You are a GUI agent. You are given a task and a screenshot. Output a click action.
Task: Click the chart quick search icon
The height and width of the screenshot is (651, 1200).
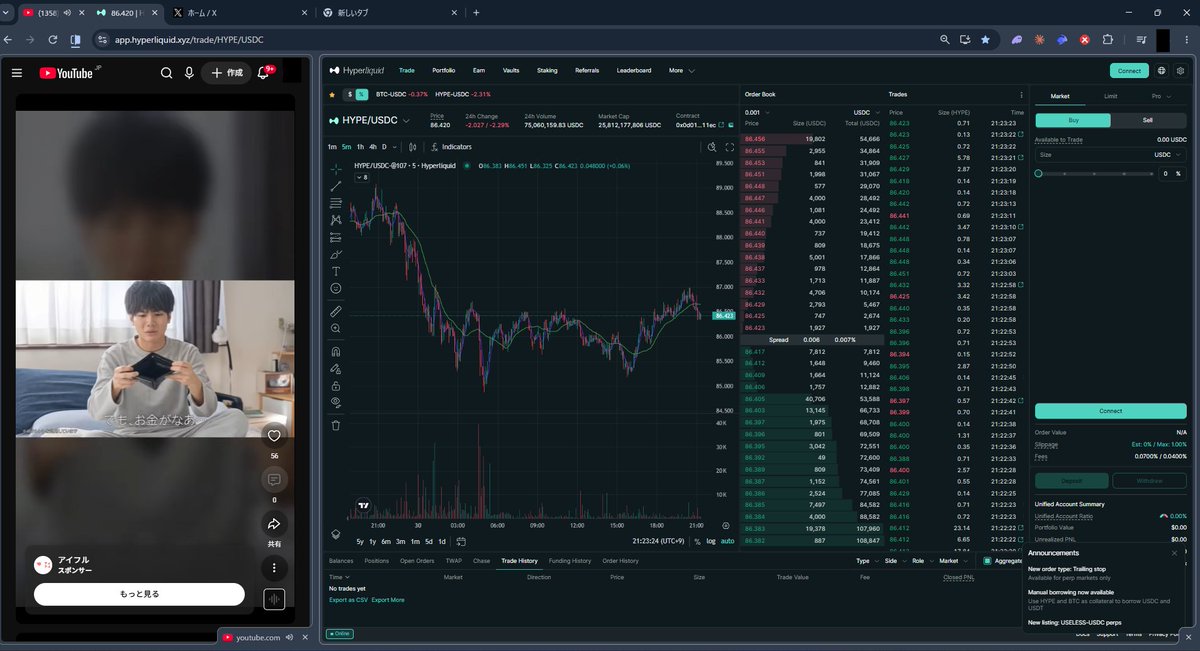tap(712, 147)
